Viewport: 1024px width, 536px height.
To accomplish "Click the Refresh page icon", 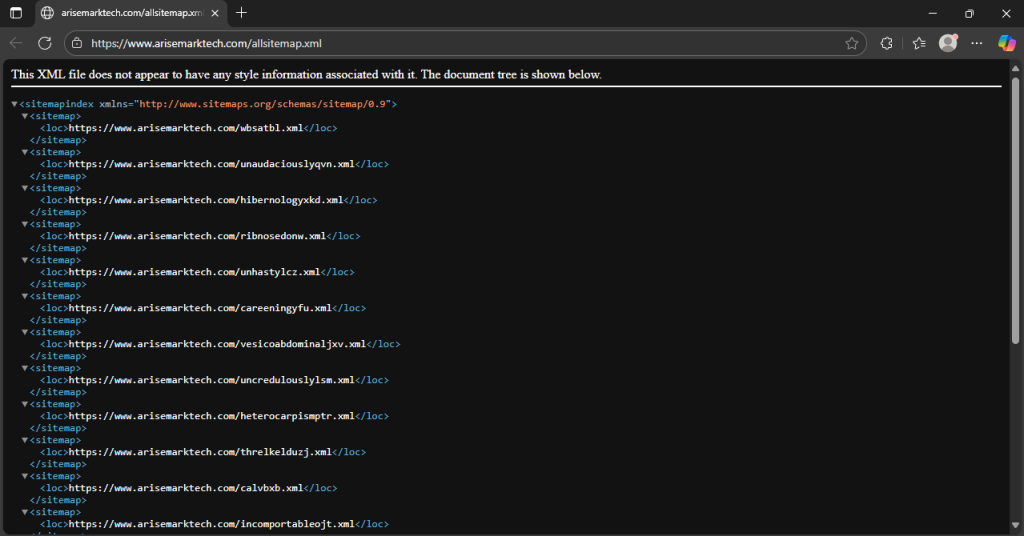I will [x=45, y=43].
